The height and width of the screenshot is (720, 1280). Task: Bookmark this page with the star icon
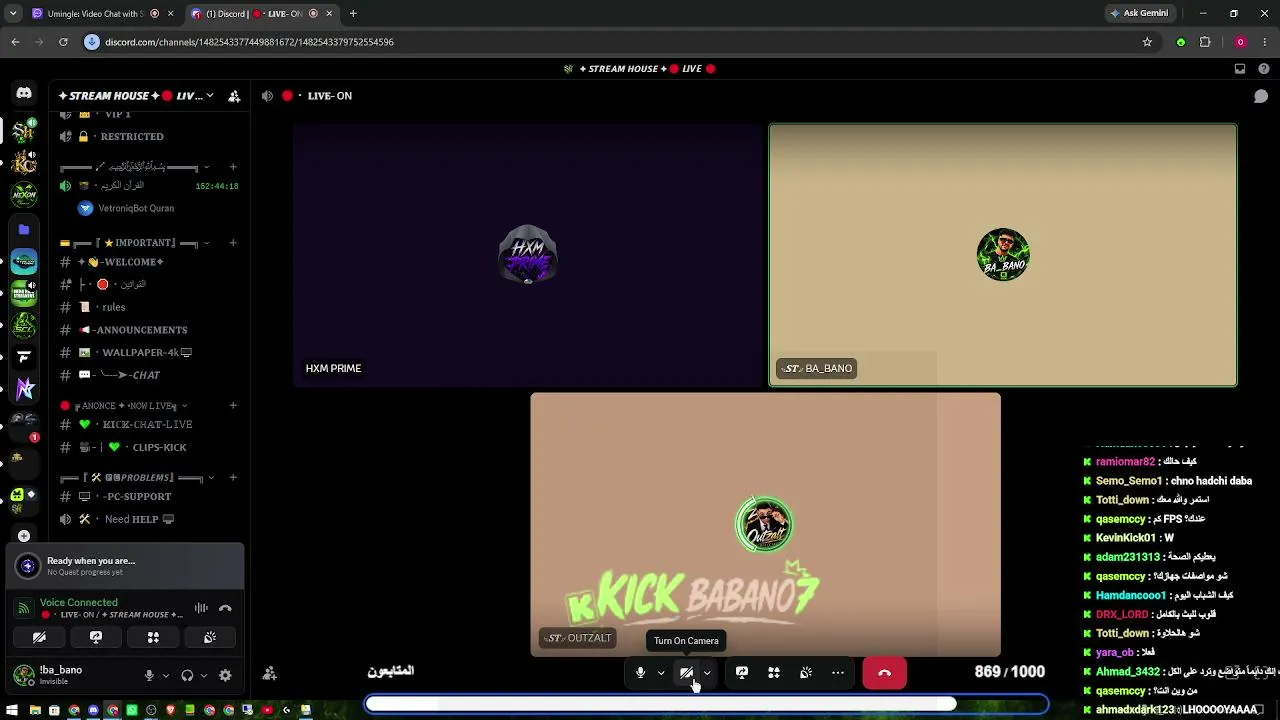point(1147,42)
